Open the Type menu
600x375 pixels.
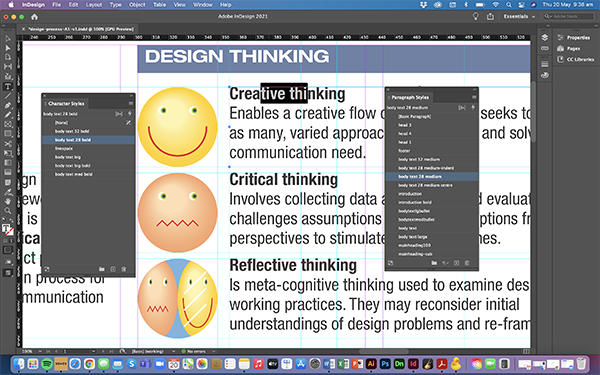click(116, 5)
